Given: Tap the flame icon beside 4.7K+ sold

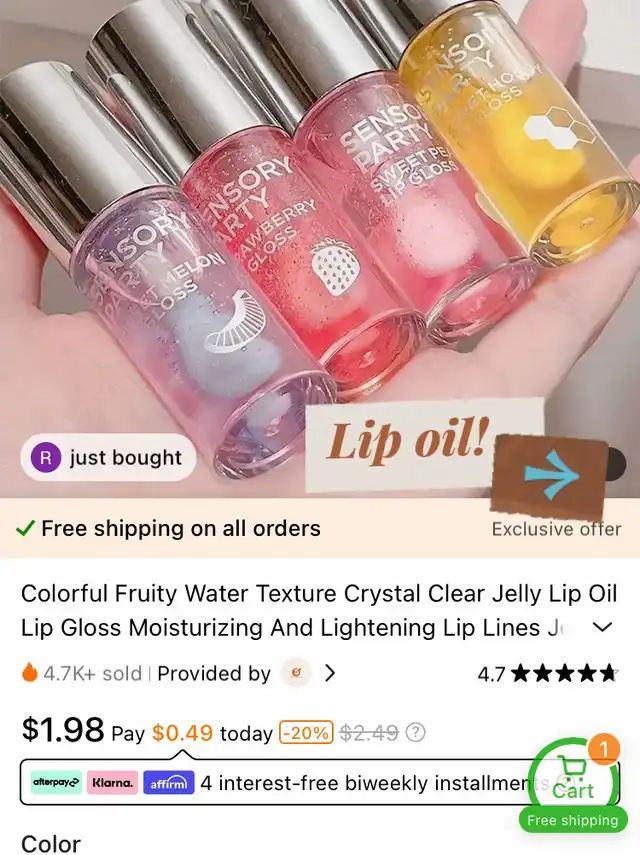Looking at the screenshot, I should tap(30, 672).
